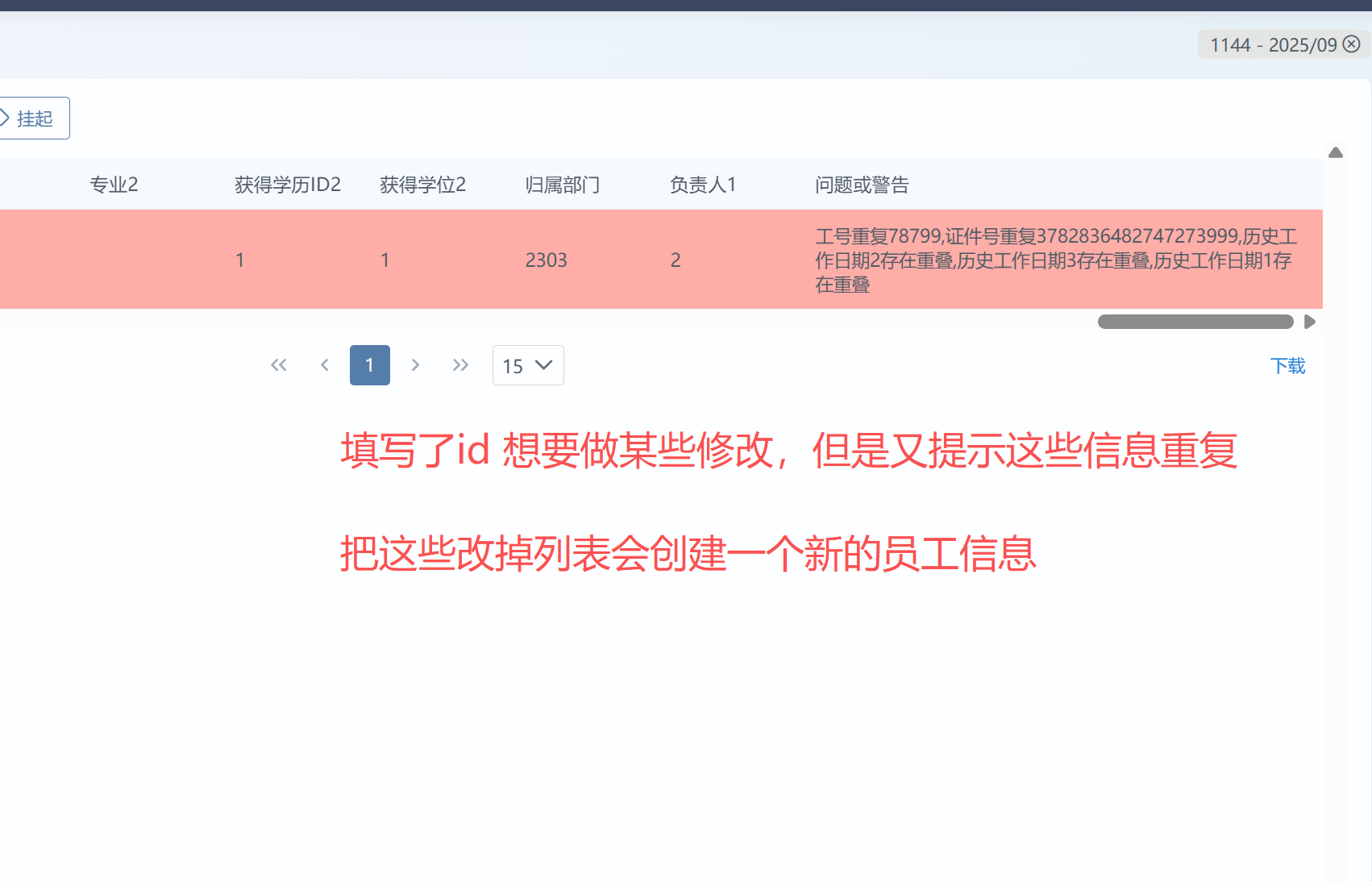Go to first page of results

[x=279, y=365]
